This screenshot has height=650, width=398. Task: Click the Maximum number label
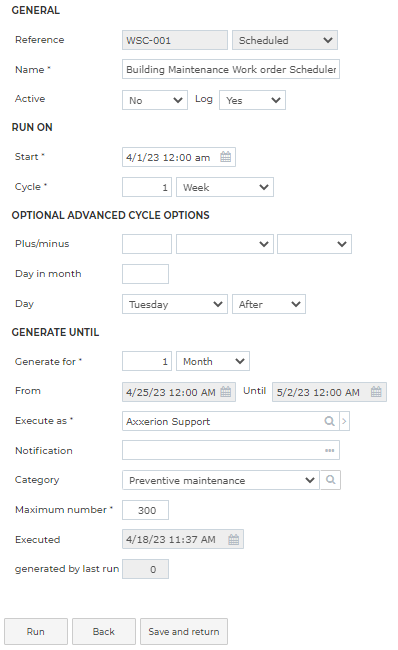point(64,509)
